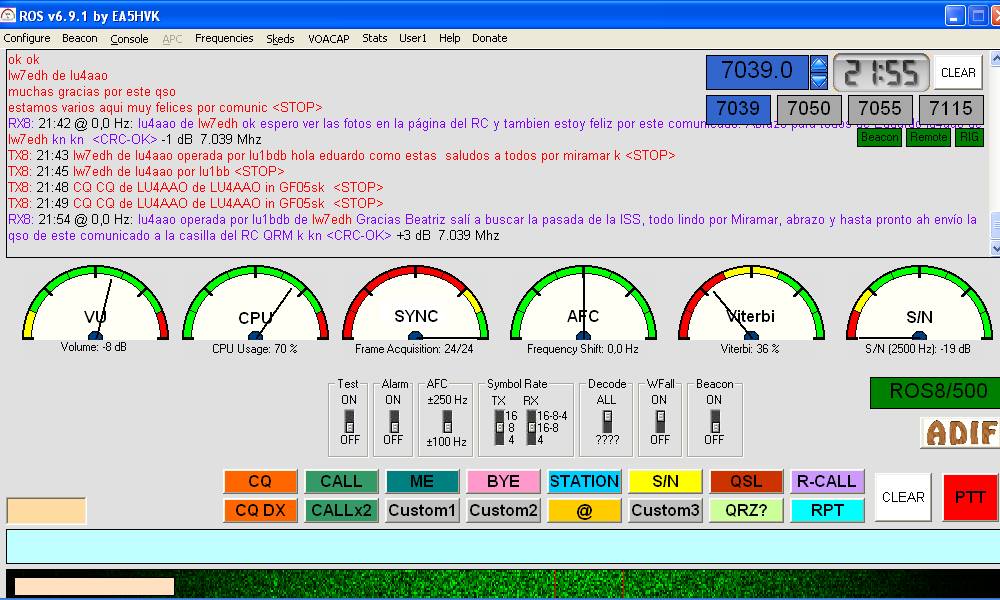Click the CPU usage gauge
Image resolution: width=1000 pixels, height=600 pixels.
(255, 303)
